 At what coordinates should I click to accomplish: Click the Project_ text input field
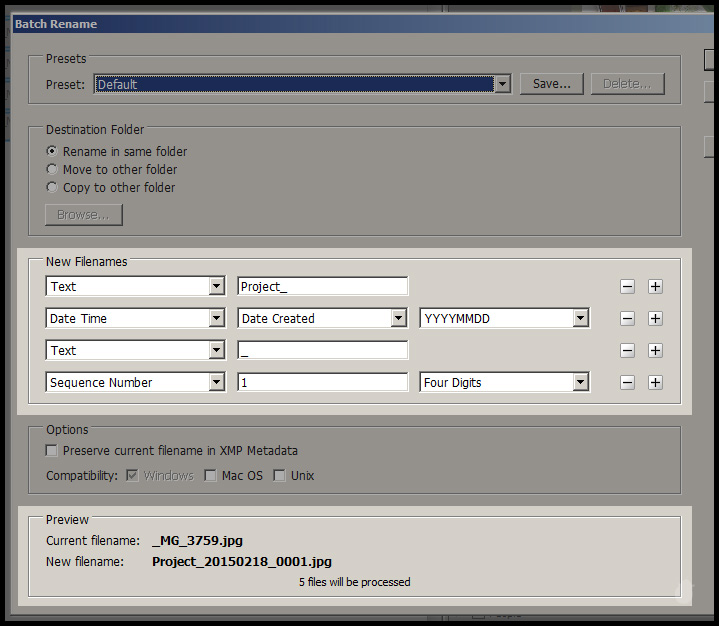coord(322,287)
